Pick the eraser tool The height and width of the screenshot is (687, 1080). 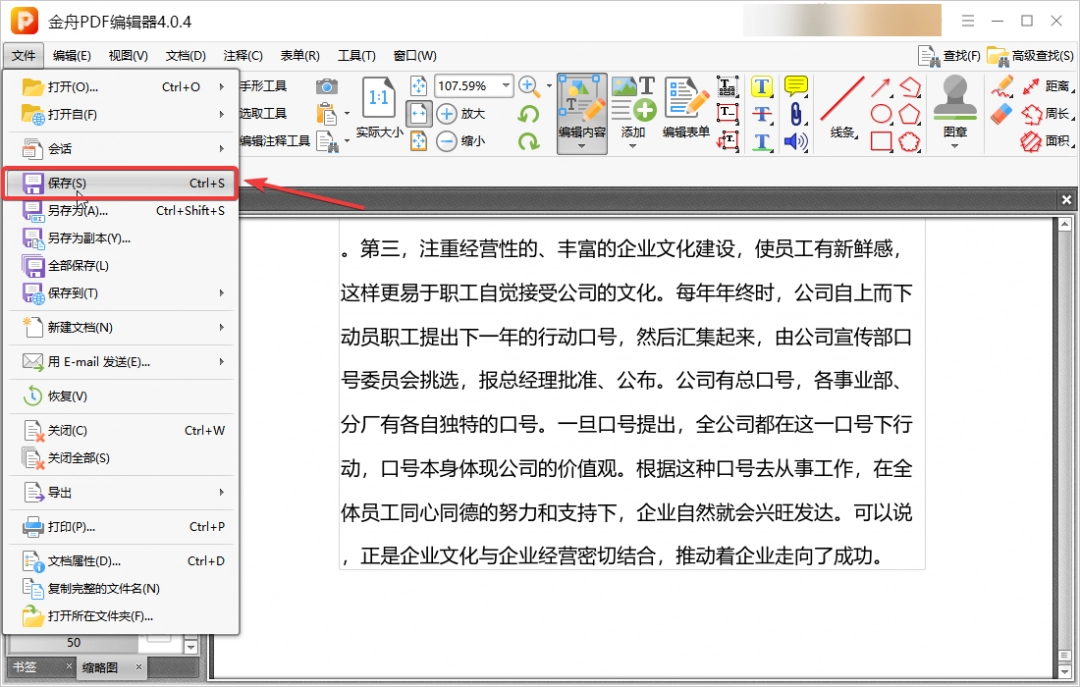(x=1001, y=112)
